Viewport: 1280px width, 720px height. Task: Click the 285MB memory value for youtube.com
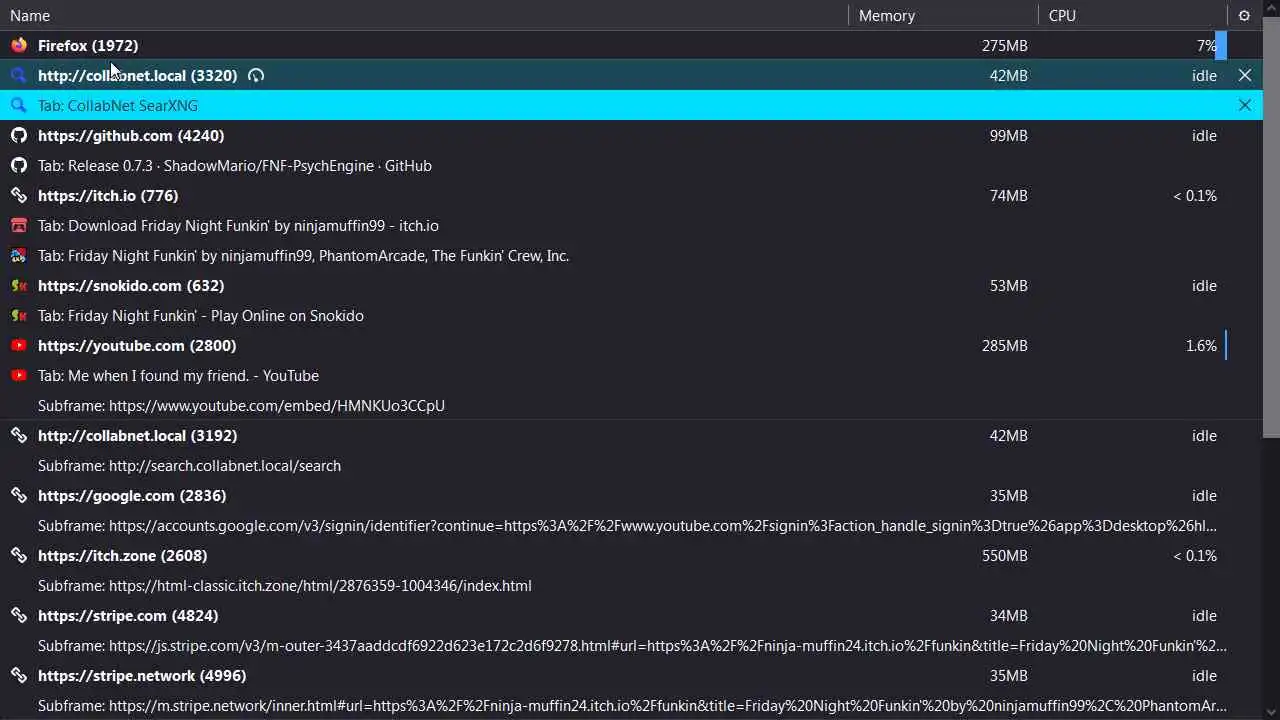pos(1004,345)
